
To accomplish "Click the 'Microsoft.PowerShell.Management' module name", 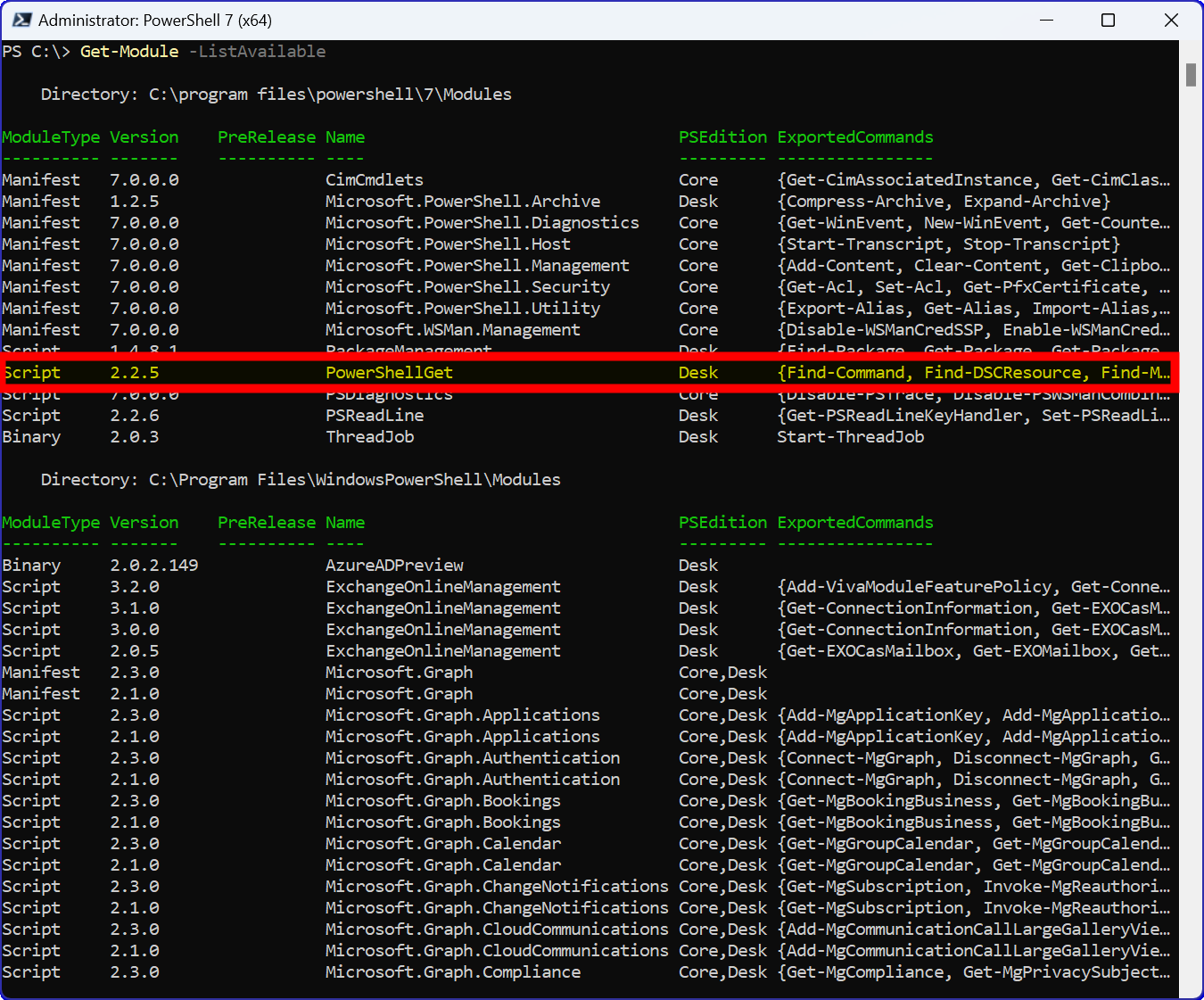I will point(477,266).
